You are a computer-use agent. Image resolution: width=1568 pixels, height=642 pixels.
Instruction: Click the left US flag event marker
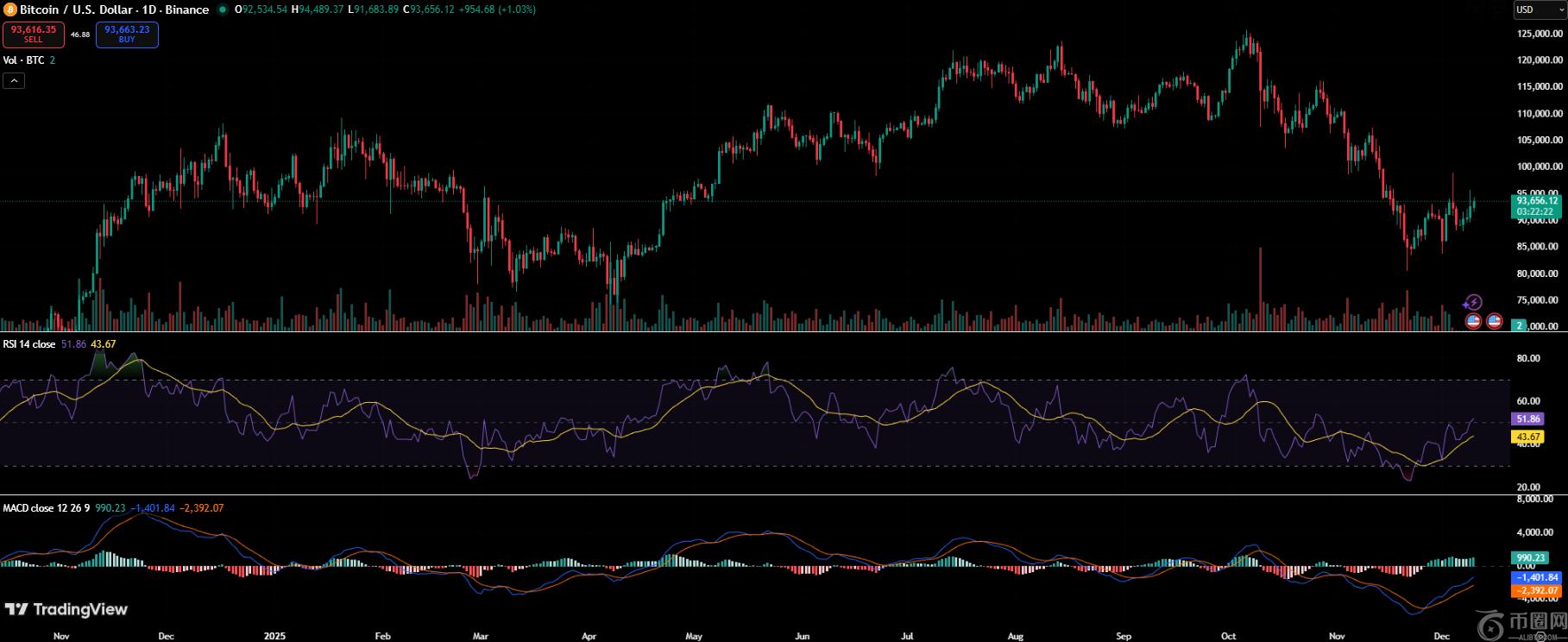(1473, 321)
